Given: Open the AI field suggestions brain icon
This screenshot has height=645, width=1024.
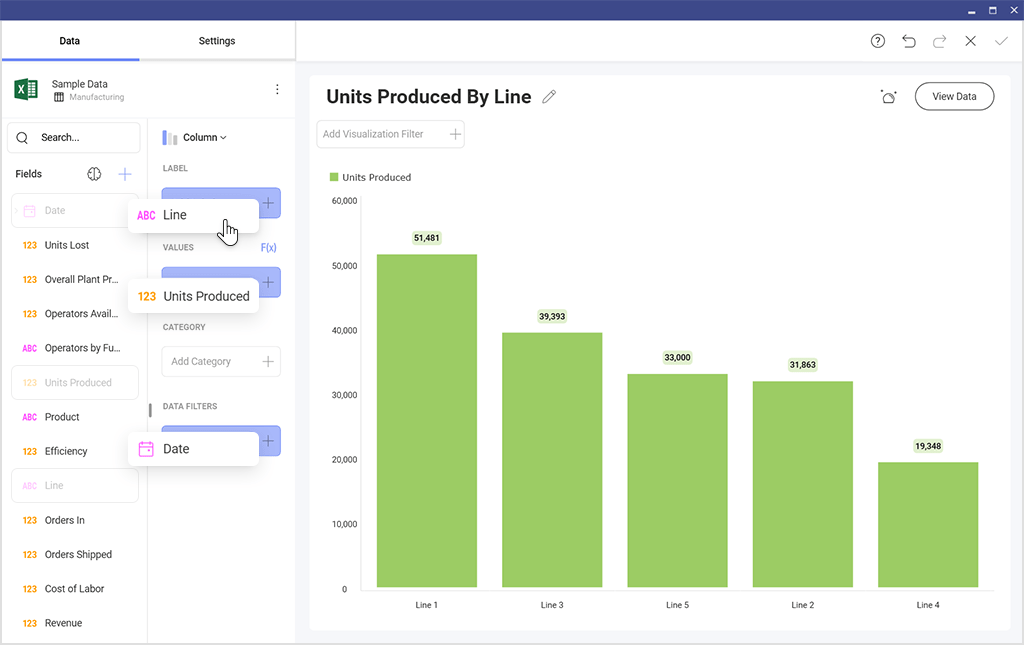Looking at the screenshot, I should coord(94,173).
